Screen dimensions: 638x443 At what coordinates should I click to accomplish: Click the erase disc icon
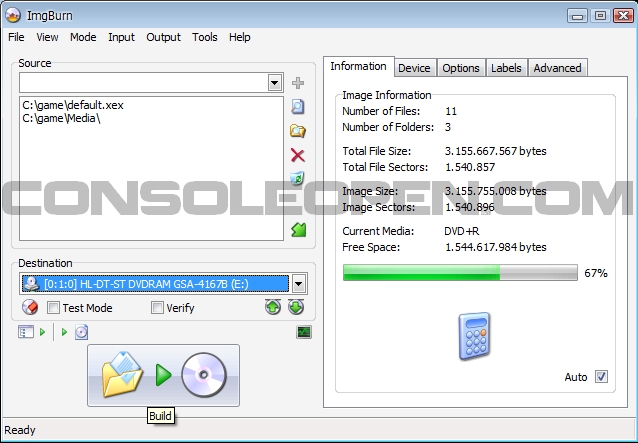[x=30, y=308]
